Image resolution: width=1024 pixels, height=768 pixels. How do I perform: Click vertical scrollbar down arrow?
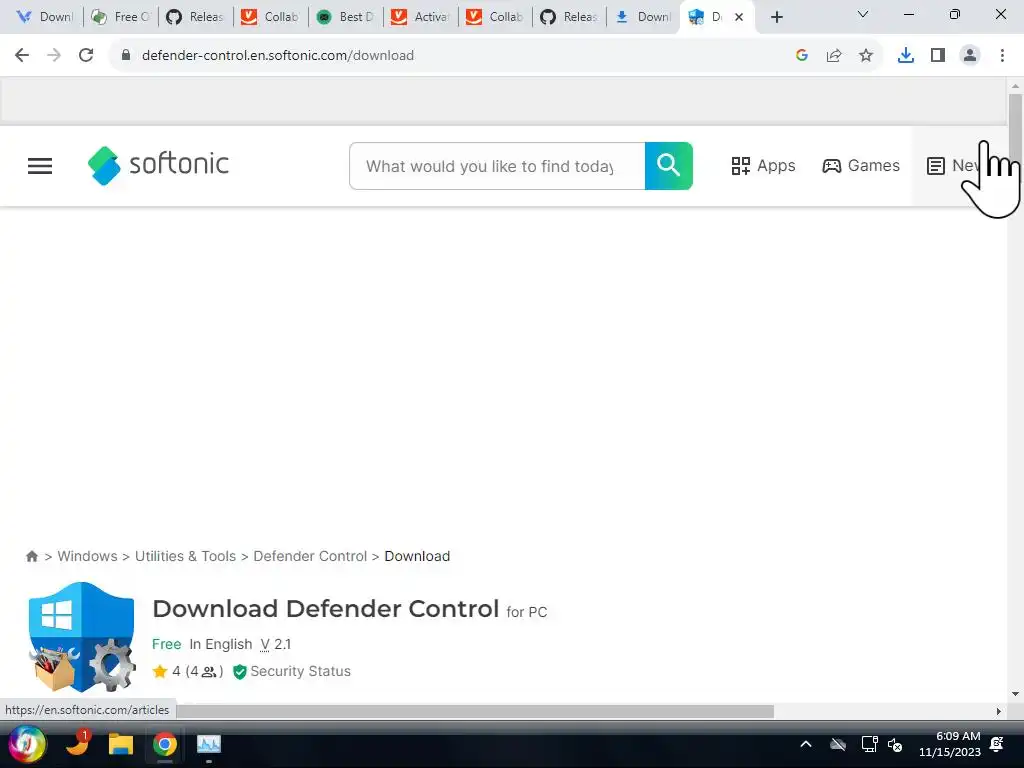(1015, 694)
